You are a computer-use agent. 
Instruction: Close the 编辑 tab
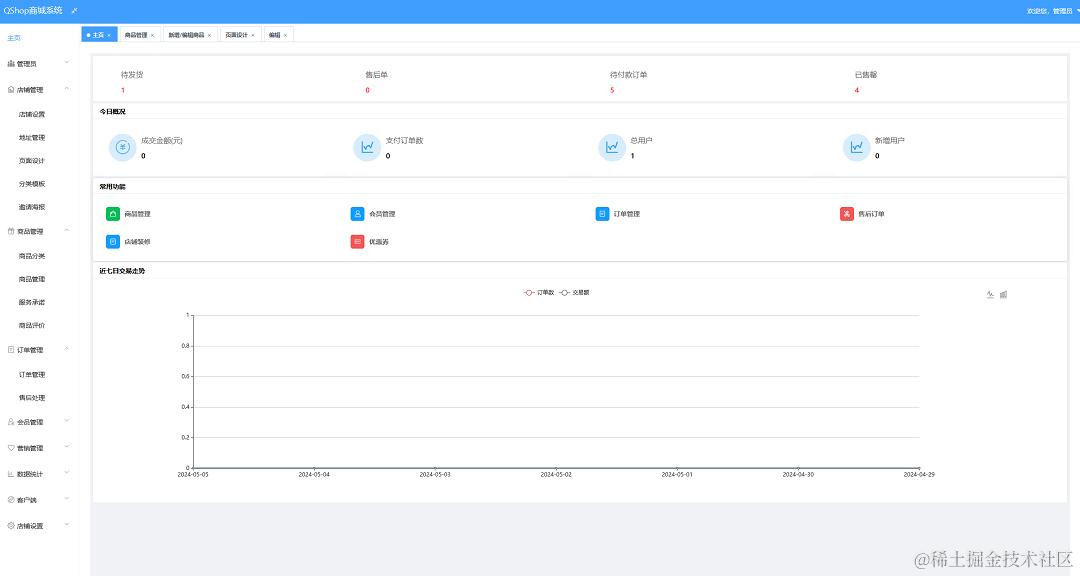click(285, 35)
